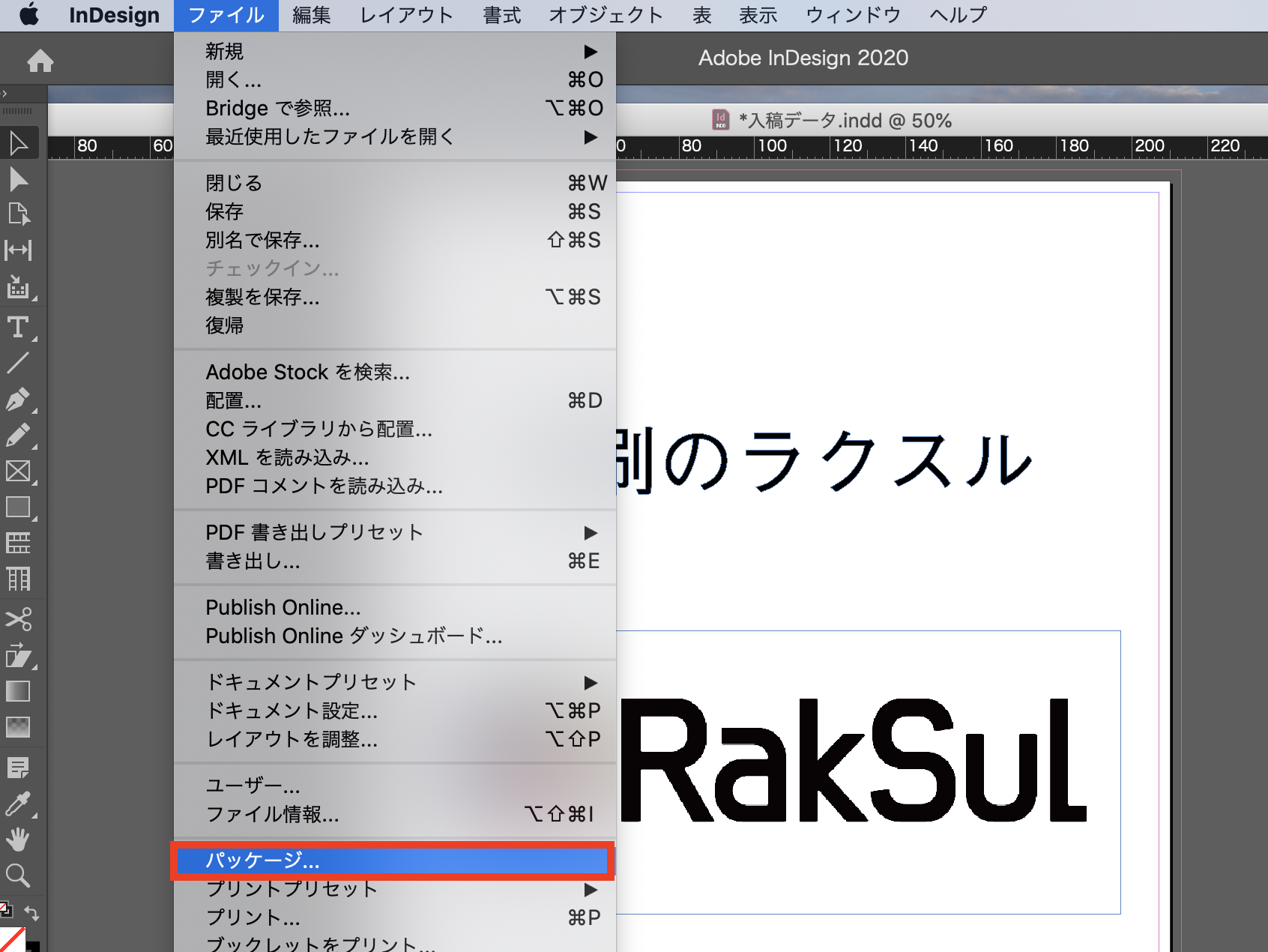
Task: Click the fill color swatch
Action: click(11, 940)
